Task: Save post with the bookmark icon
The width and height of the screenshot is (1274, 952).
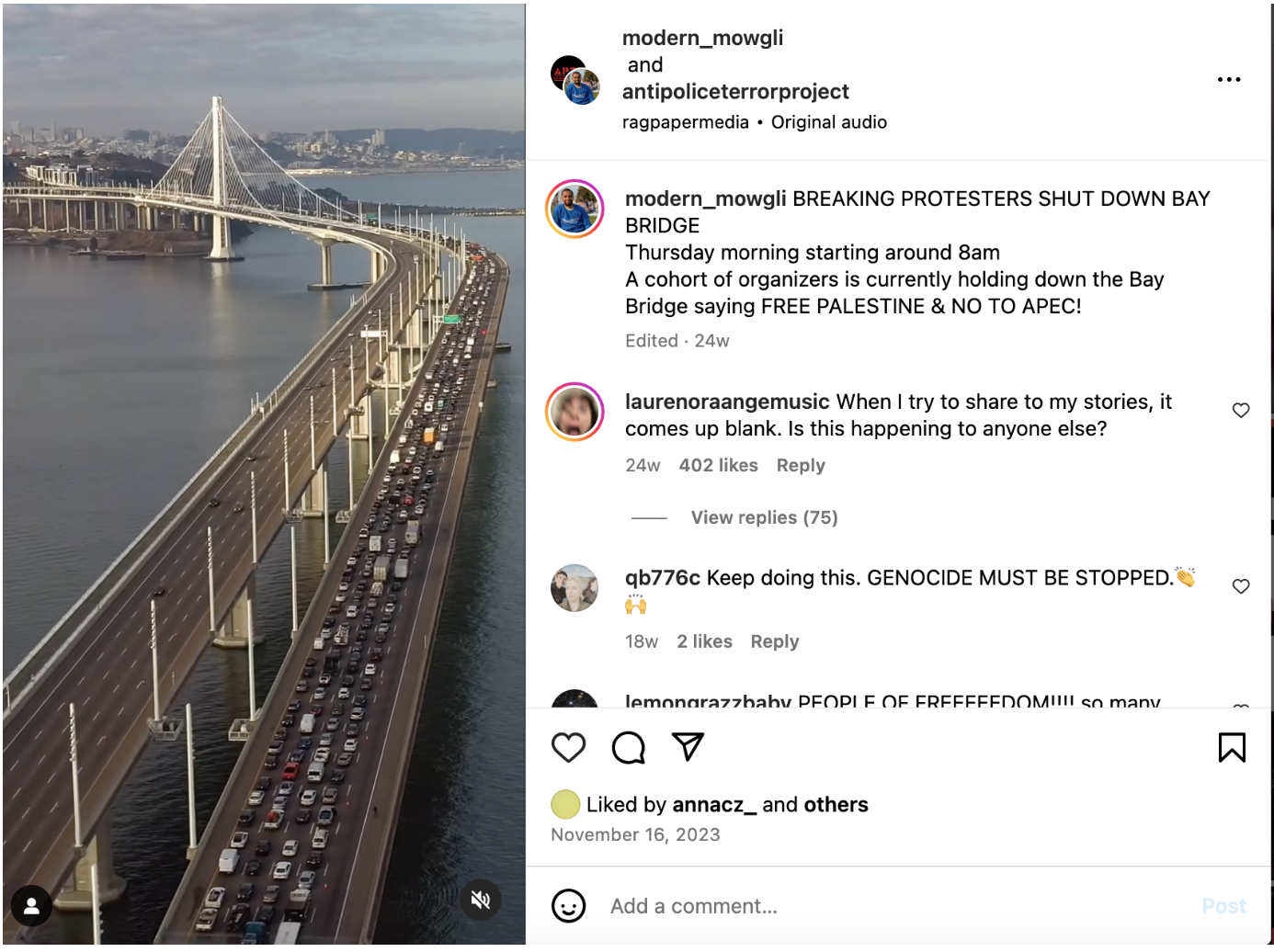Action: [1232, 748]
